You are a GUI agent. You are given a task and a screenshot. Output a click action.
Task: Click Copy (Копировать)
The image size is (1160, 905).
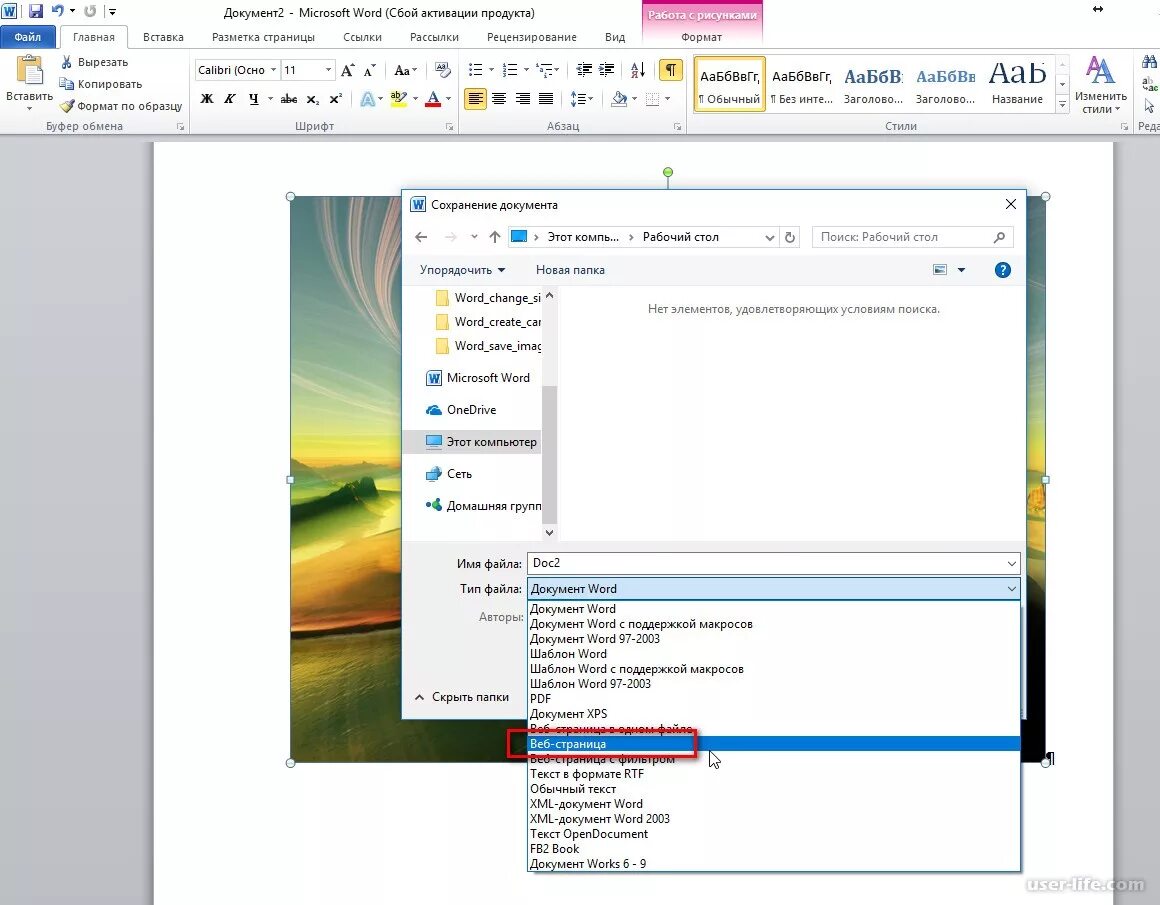[101, 84]
